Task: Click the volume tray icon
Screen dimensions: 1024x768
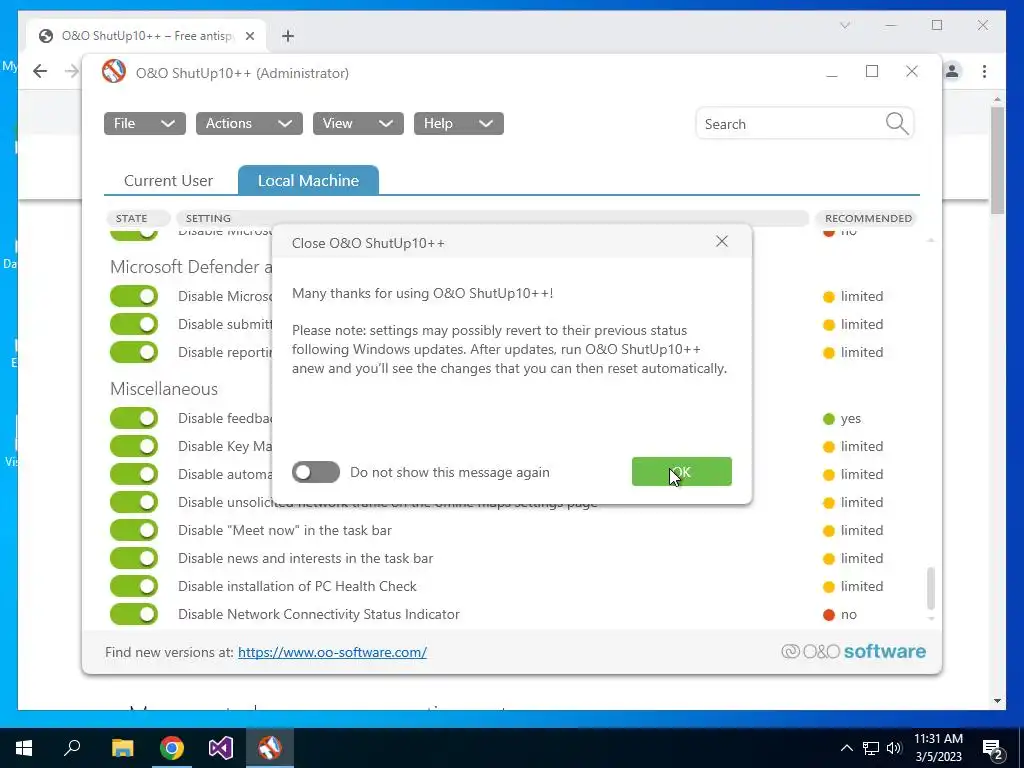Action: click(x=894, y=748)
